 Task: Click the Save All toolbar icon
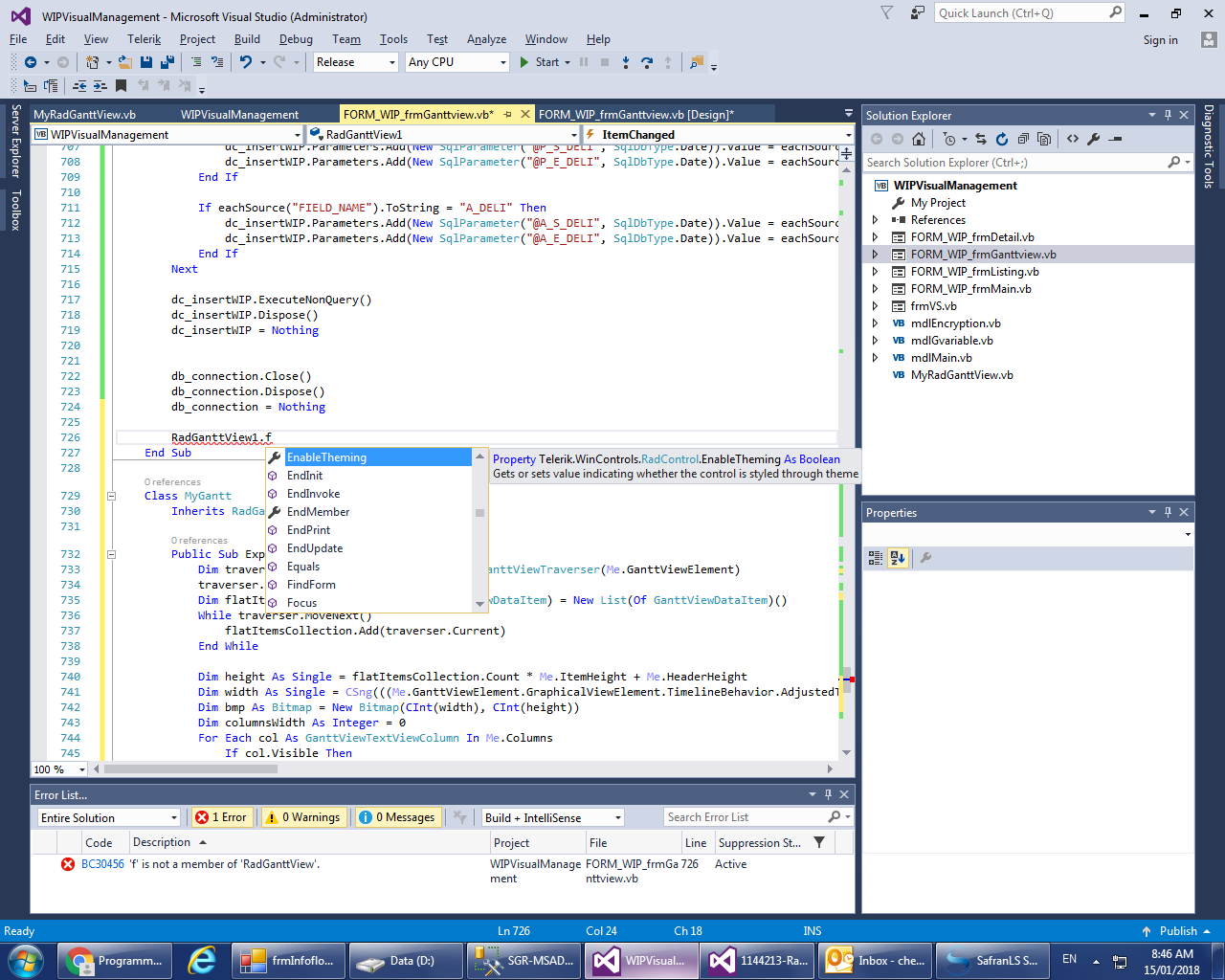(167, 62)
